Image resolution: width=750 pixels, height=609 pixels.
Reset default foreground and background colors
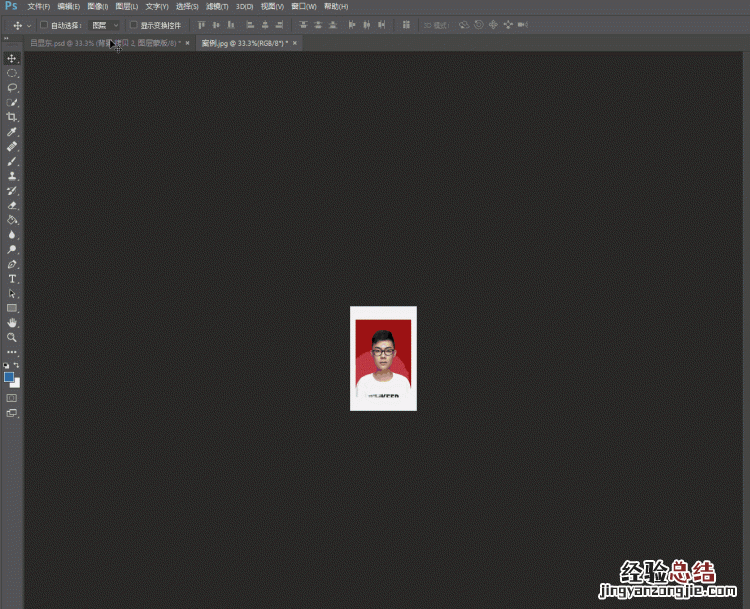tap(6, 365)
